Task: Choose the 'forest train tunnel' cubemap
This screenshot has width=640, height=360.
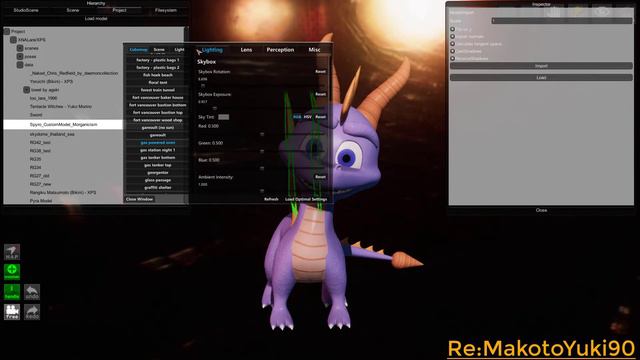Action: coord(158,90)
